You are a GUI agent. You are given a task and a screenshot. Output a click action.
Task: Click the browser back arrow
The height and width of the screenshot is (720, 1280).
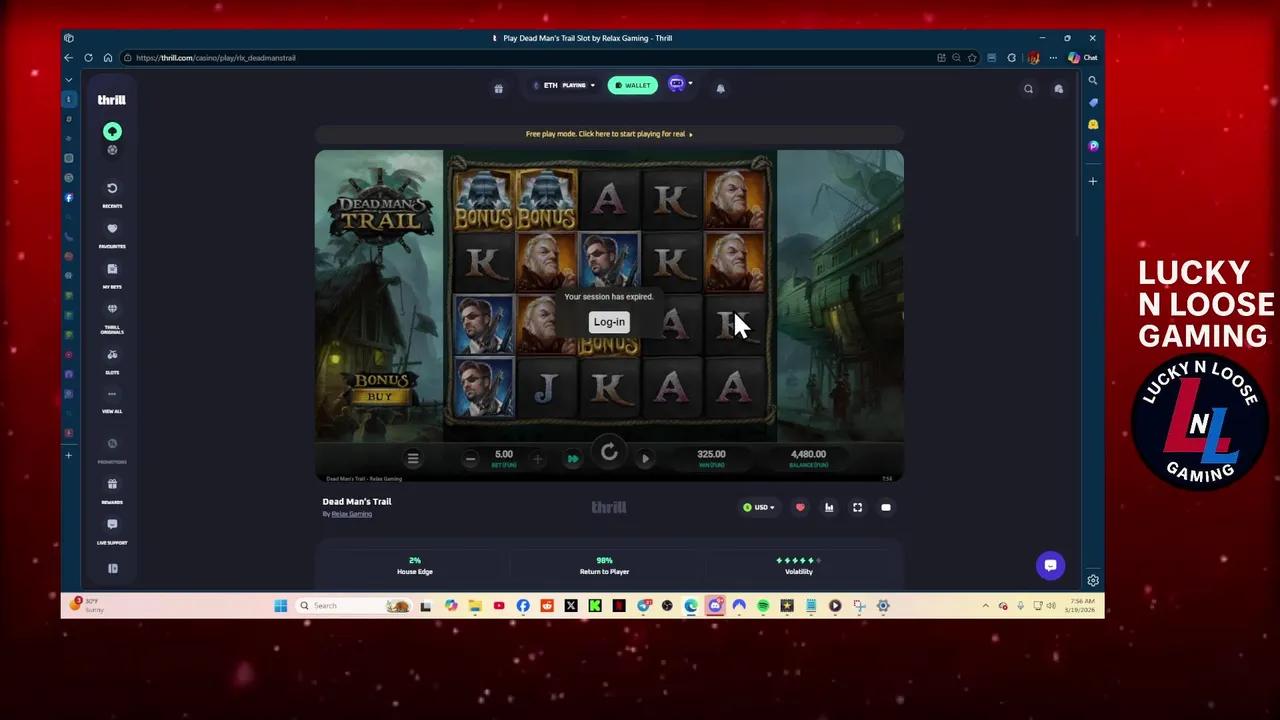[69, 58]
